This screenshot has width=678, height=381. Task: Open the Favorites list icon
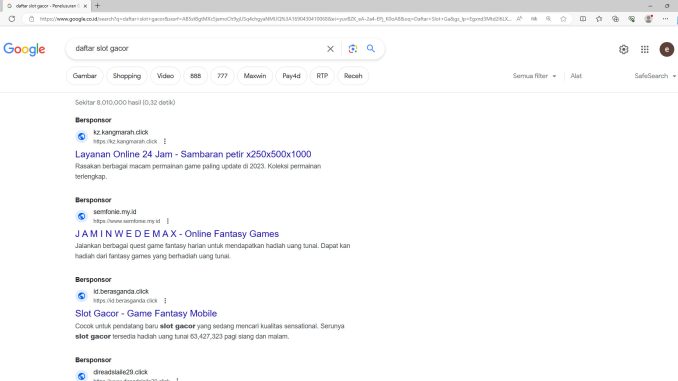(x=599, y=19)
